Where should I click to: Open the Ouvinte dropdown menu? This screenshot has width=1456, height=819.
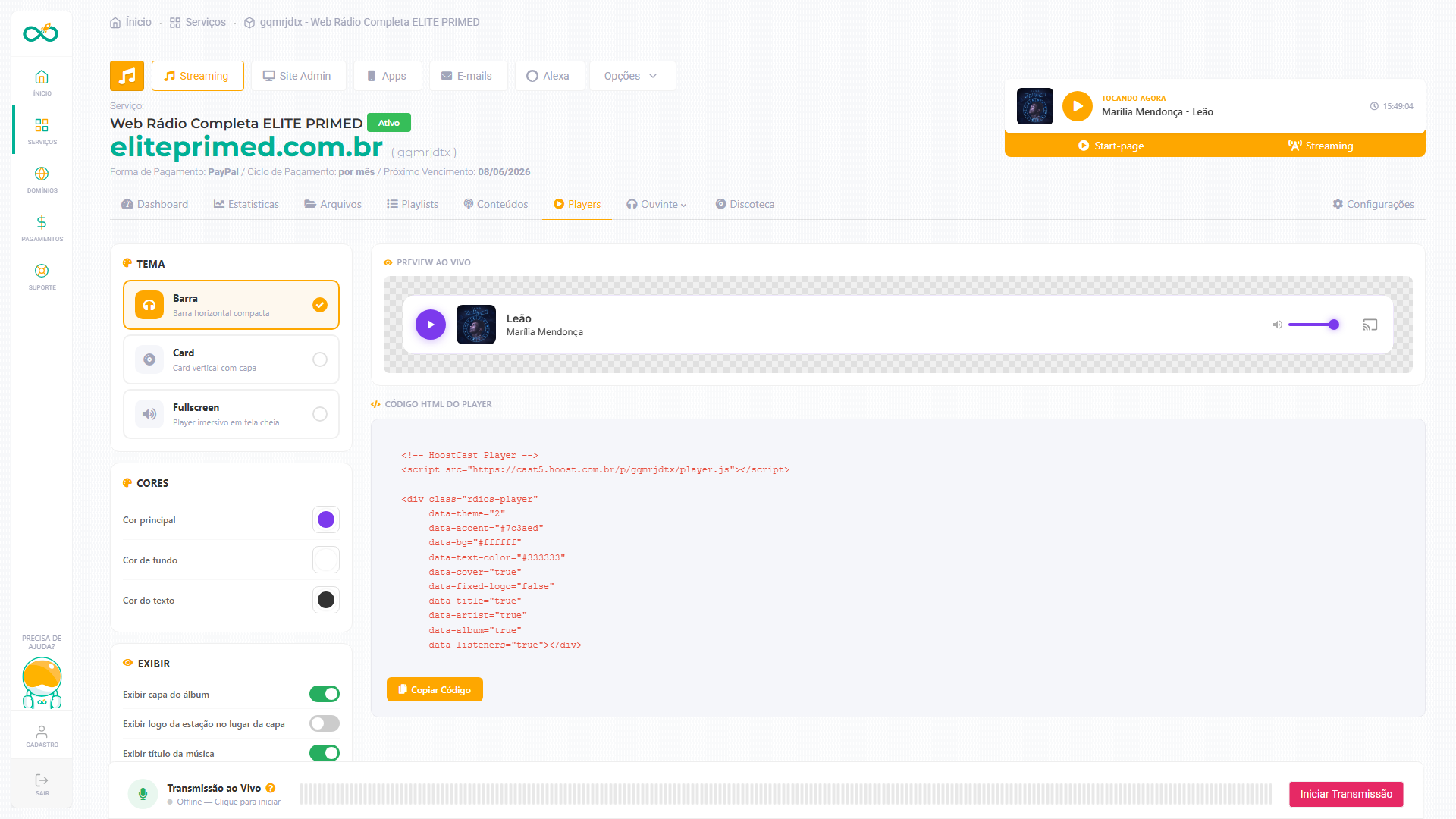coord(657,204)
